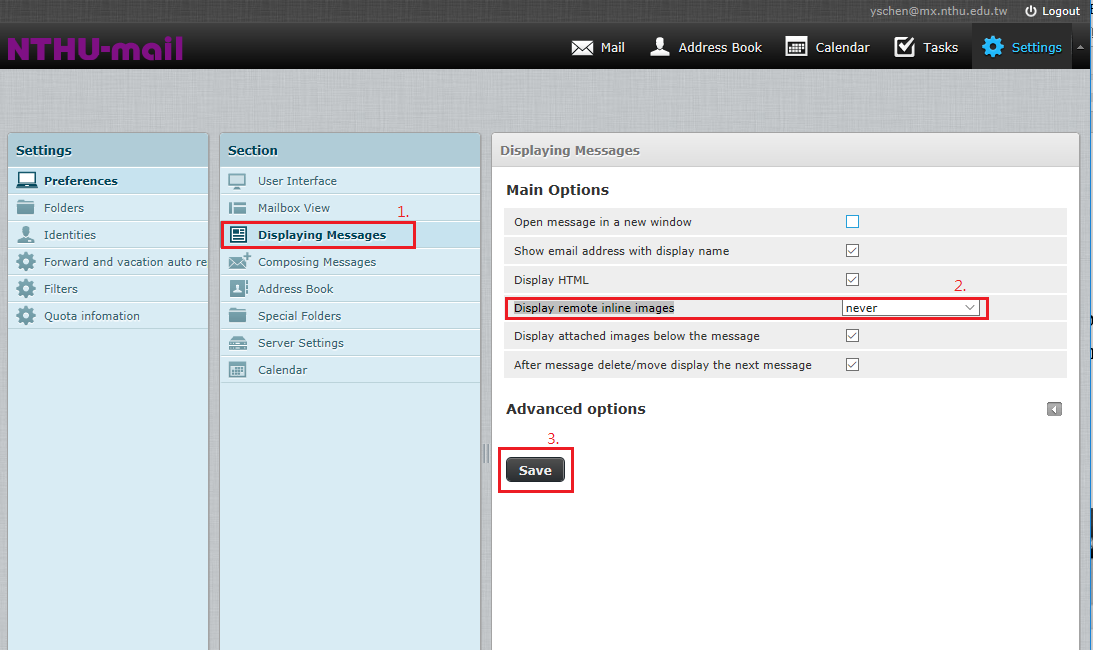Click the Logout power icon

point(1031,11)
